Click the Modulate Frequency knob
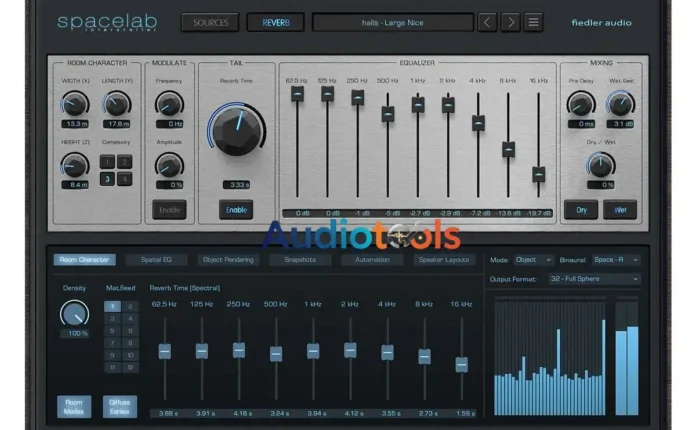 tap(169, 104)
